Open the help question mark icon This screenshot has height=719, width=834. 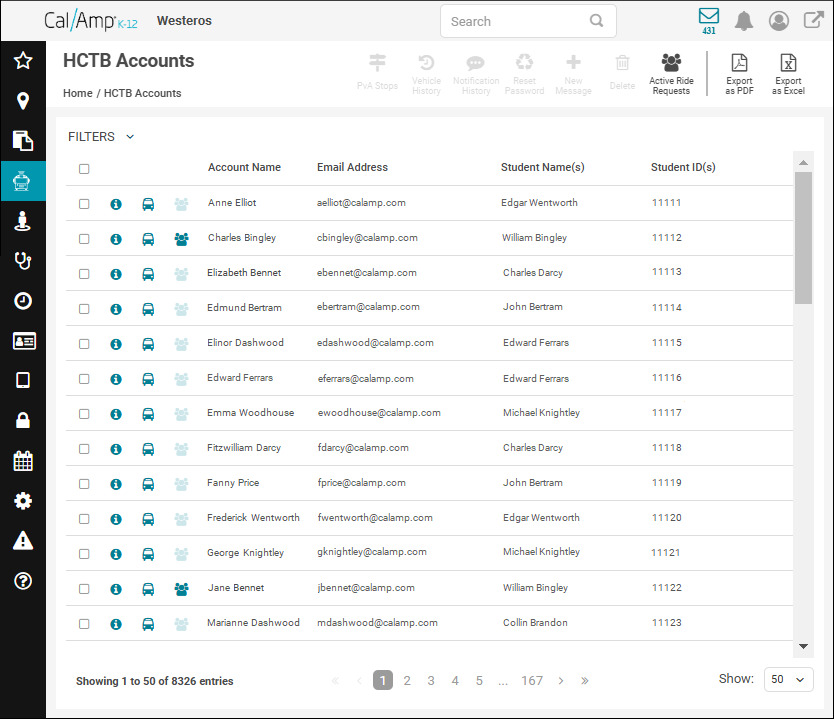[23, 581]
